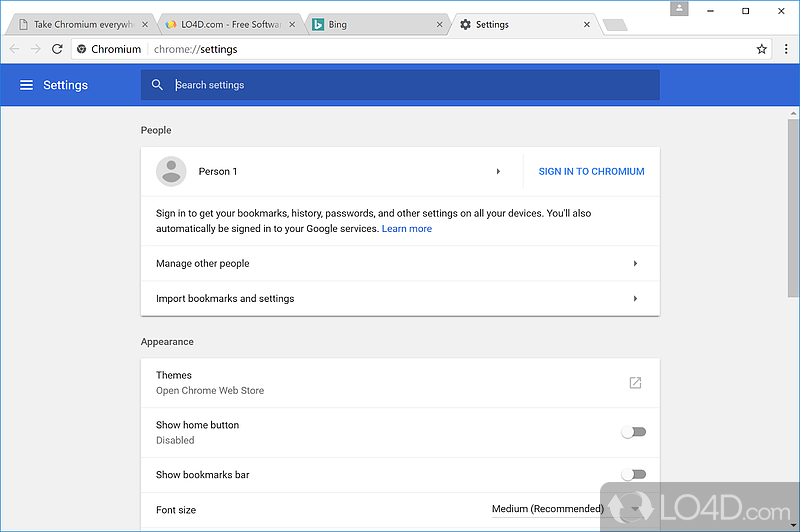This screenshot has height=532, width=800.
Task: Turn on Show bookmarks bar toggle
Action: (x=633, y=474)
